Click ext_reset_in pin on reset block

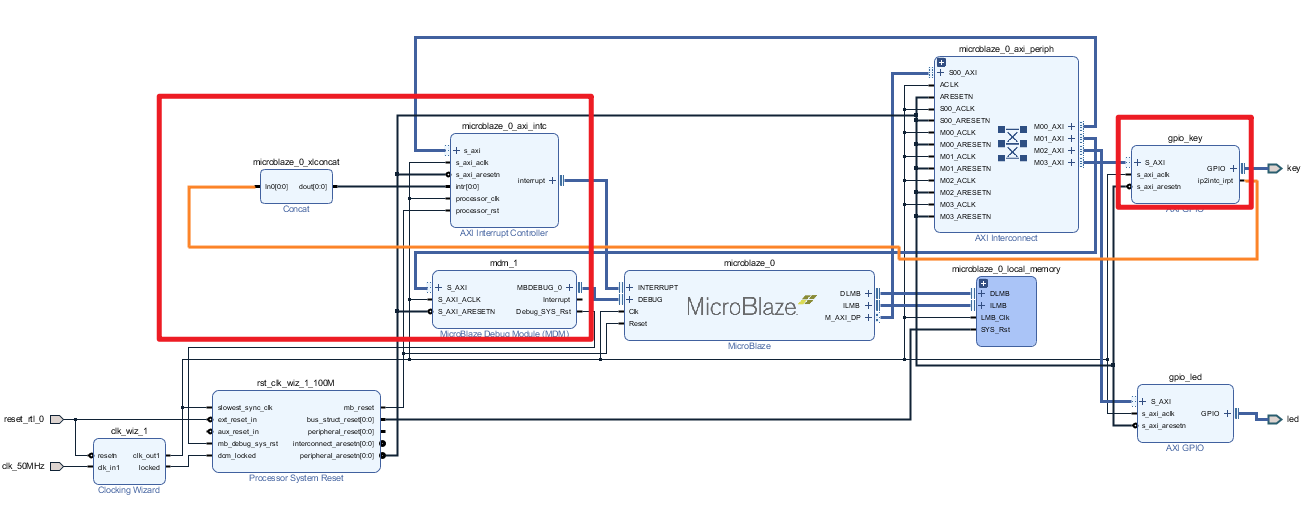[x=238, y=419]
